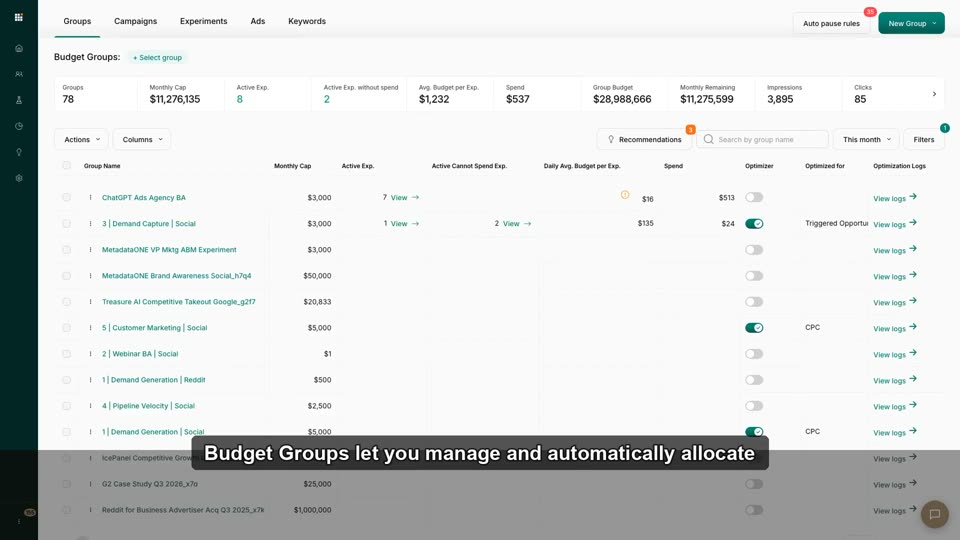
Task: Click the Active Exp. count 8 stat
Action: click(239, 99)
